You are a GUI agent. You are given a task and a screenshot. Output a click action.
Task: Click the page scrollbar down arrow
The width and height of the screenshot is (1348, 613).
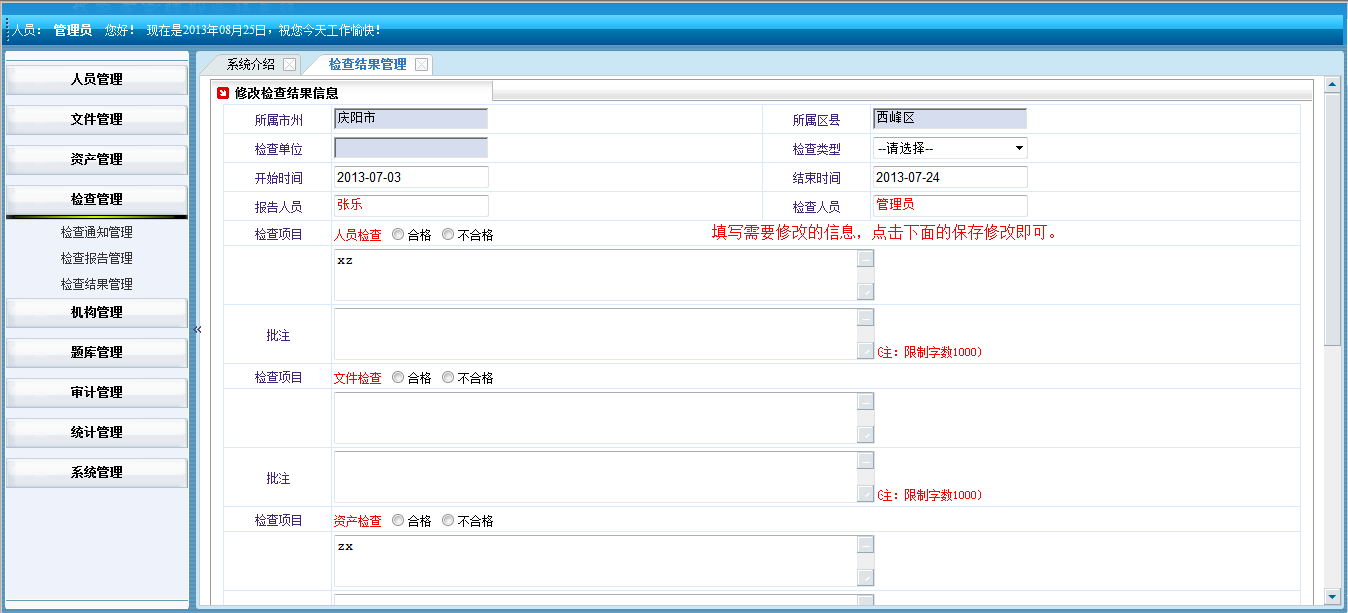(1332, 597)
